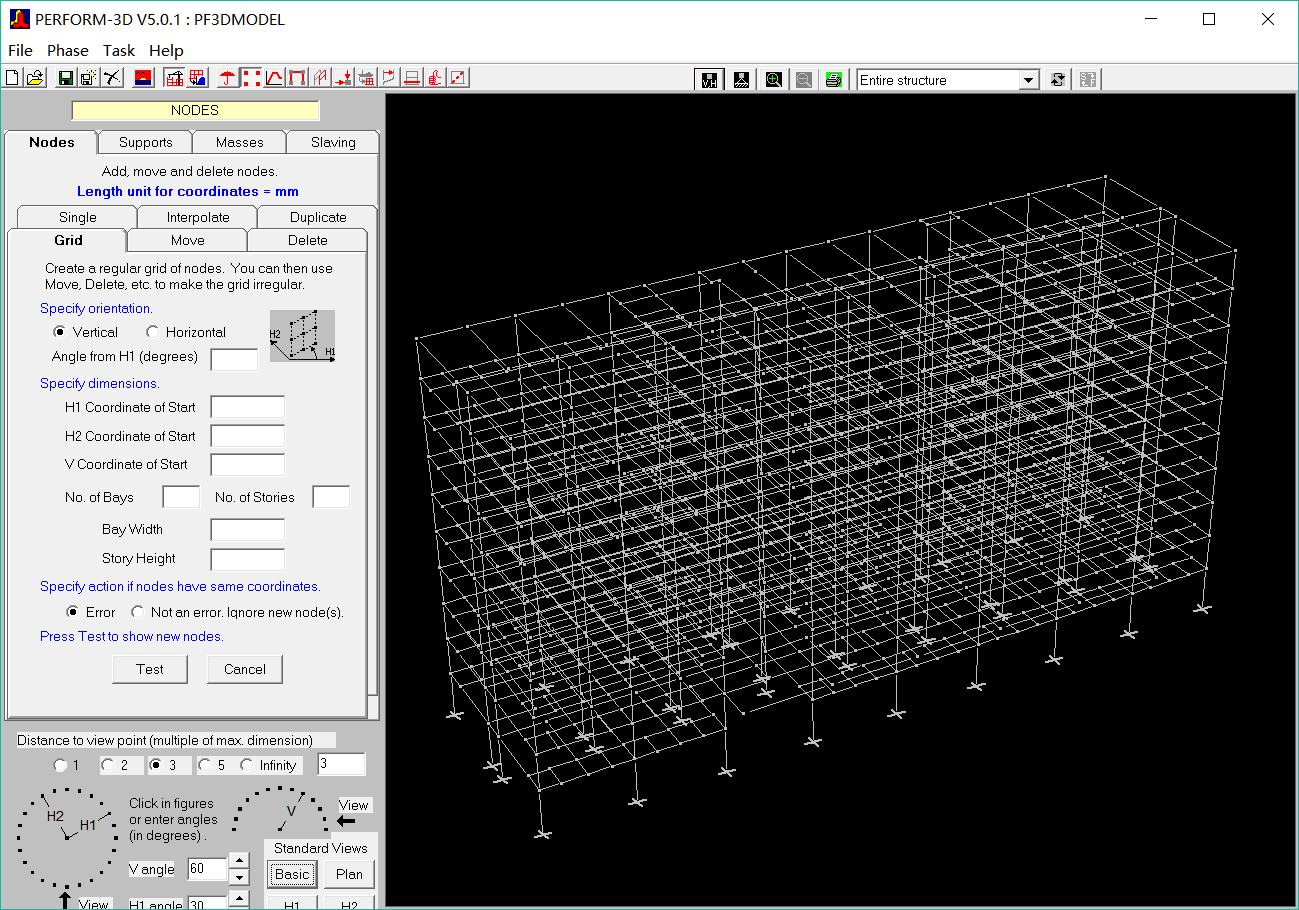
Task: Click the perspective view toolbar icon
Action: pos(741,80)
